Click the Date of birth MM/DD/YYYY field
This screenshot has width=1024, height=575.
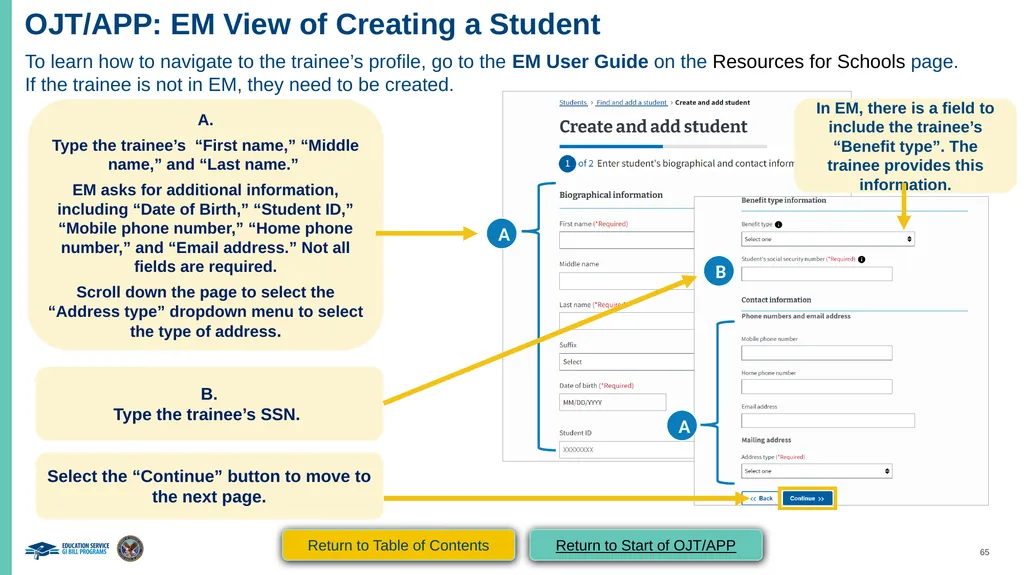point(613,402)
